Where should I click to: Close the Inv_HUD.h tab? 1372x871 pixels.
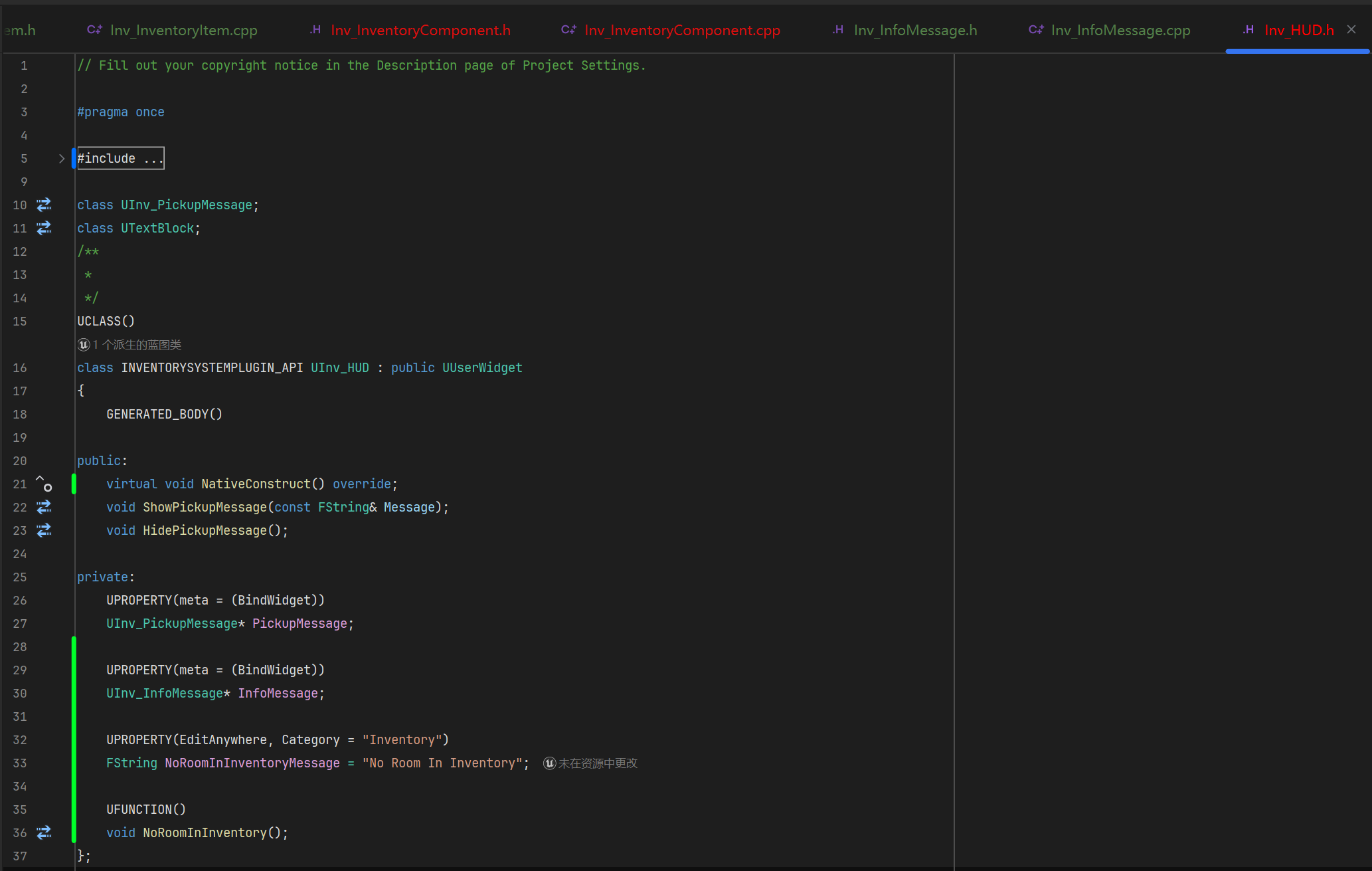click(1351, 29)
